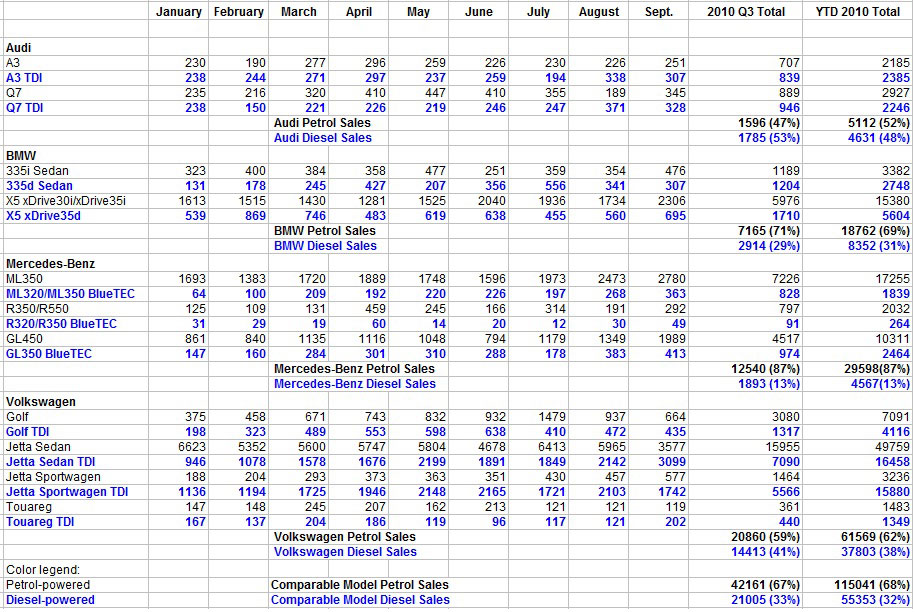Select the 335d Sedan row label

pos(39,186)
